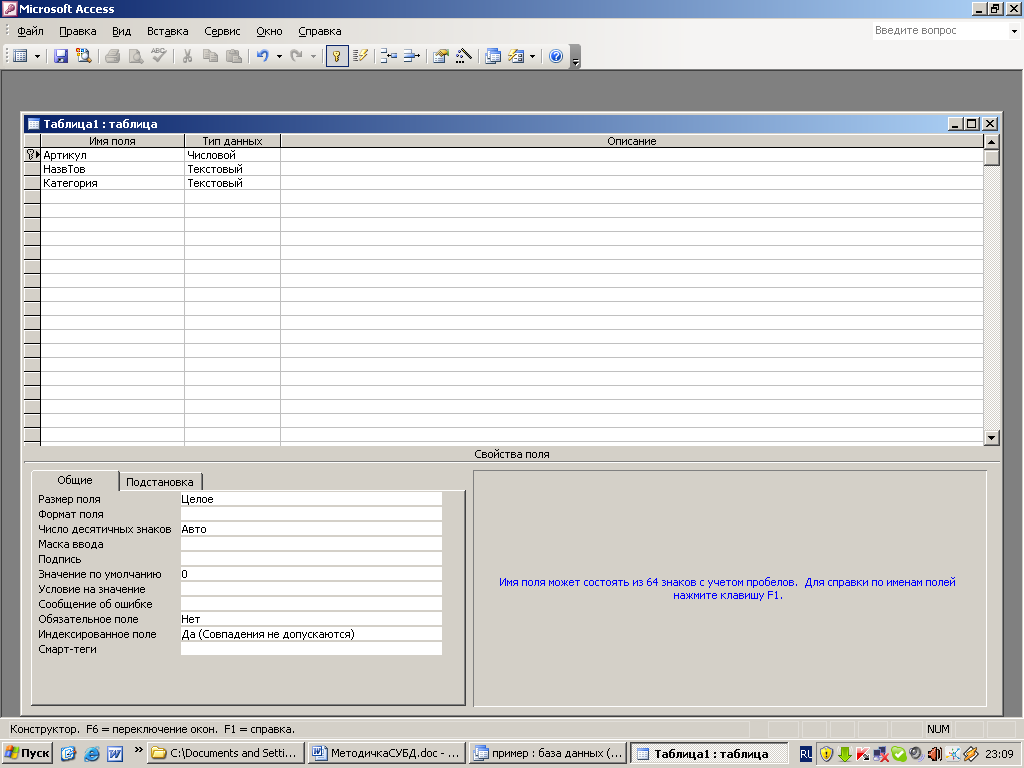Screen dimensions: 1024x768
Task: Click the table grid scroll up arrow
Action: (x=991, y=142)
